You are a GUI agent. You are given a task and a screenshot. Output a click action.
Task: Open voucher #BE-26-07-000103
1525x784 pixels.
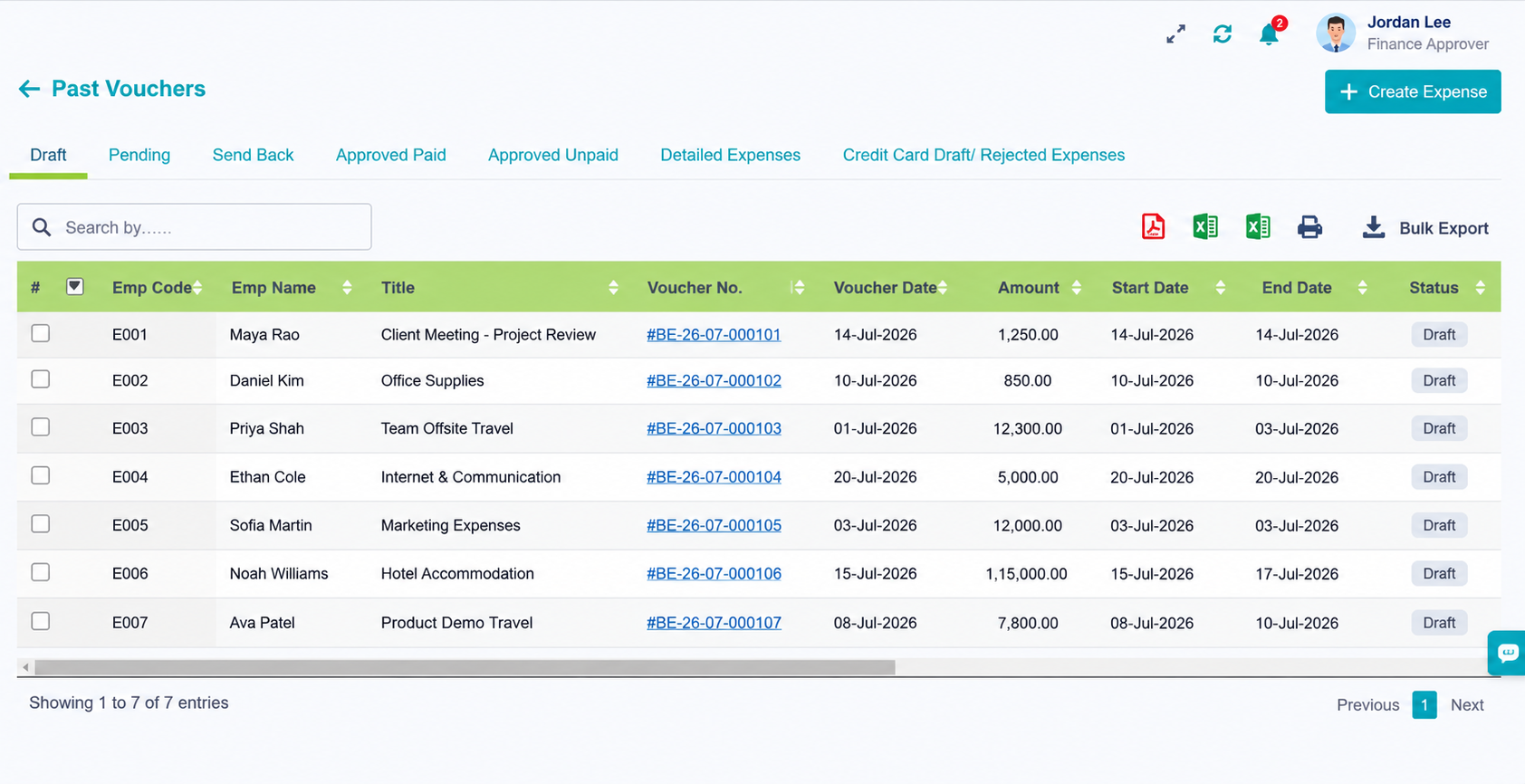tap(714, 428)
